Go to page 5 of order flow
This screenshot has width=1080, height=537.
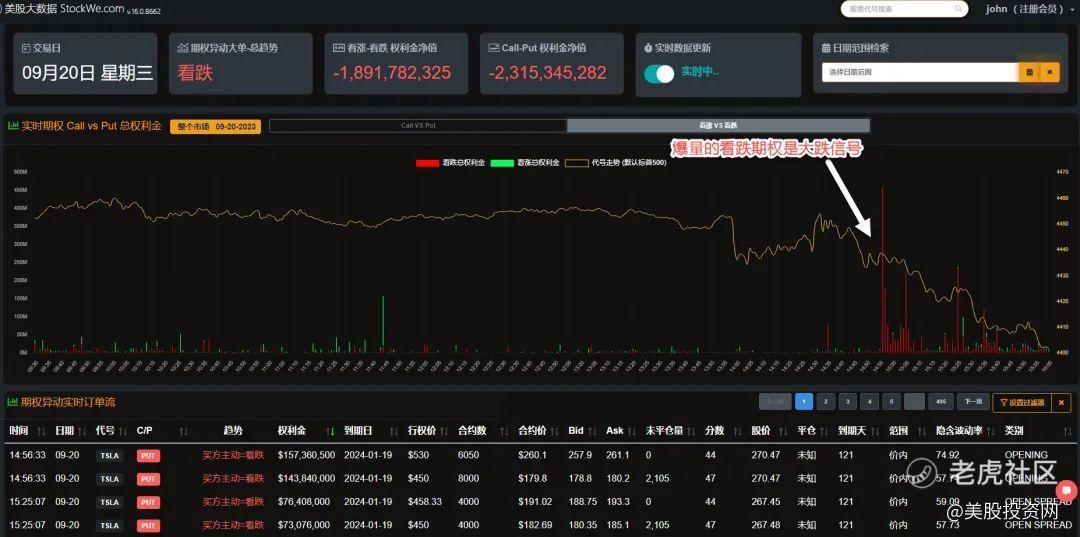coord(891,401)
